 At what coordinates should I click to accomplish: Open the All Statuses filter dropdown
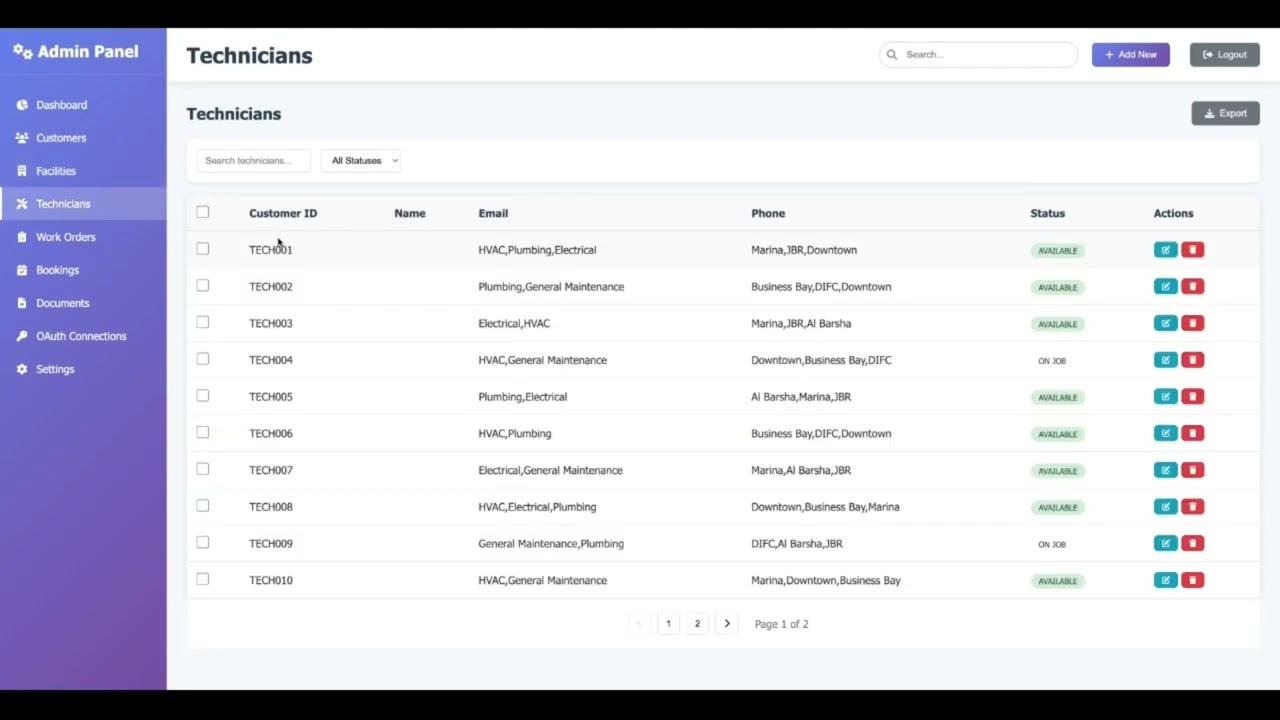tap(361, 160)
